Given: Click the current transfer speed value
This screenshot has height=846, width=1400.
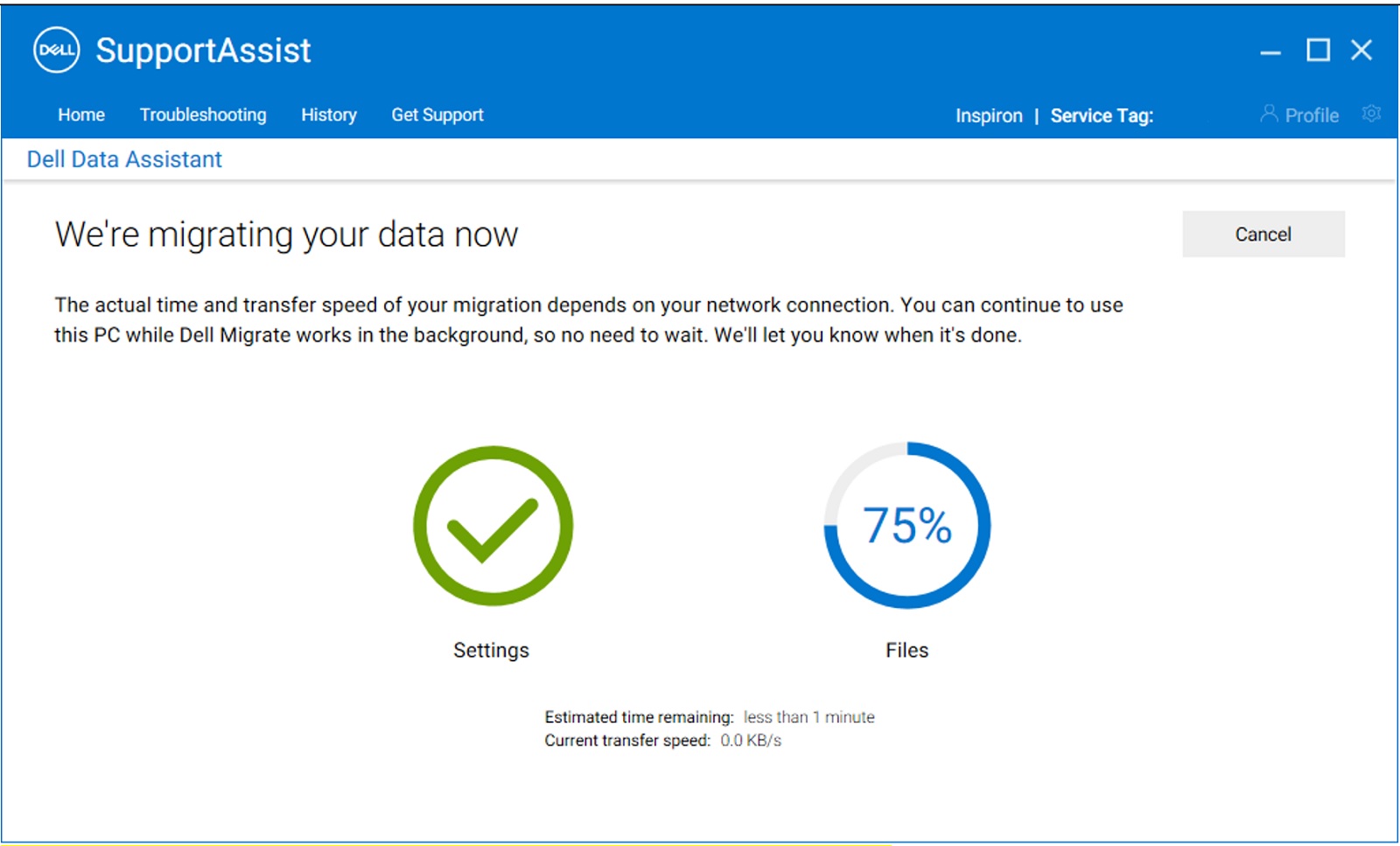Looking at the screenshot, I should 751,740.
